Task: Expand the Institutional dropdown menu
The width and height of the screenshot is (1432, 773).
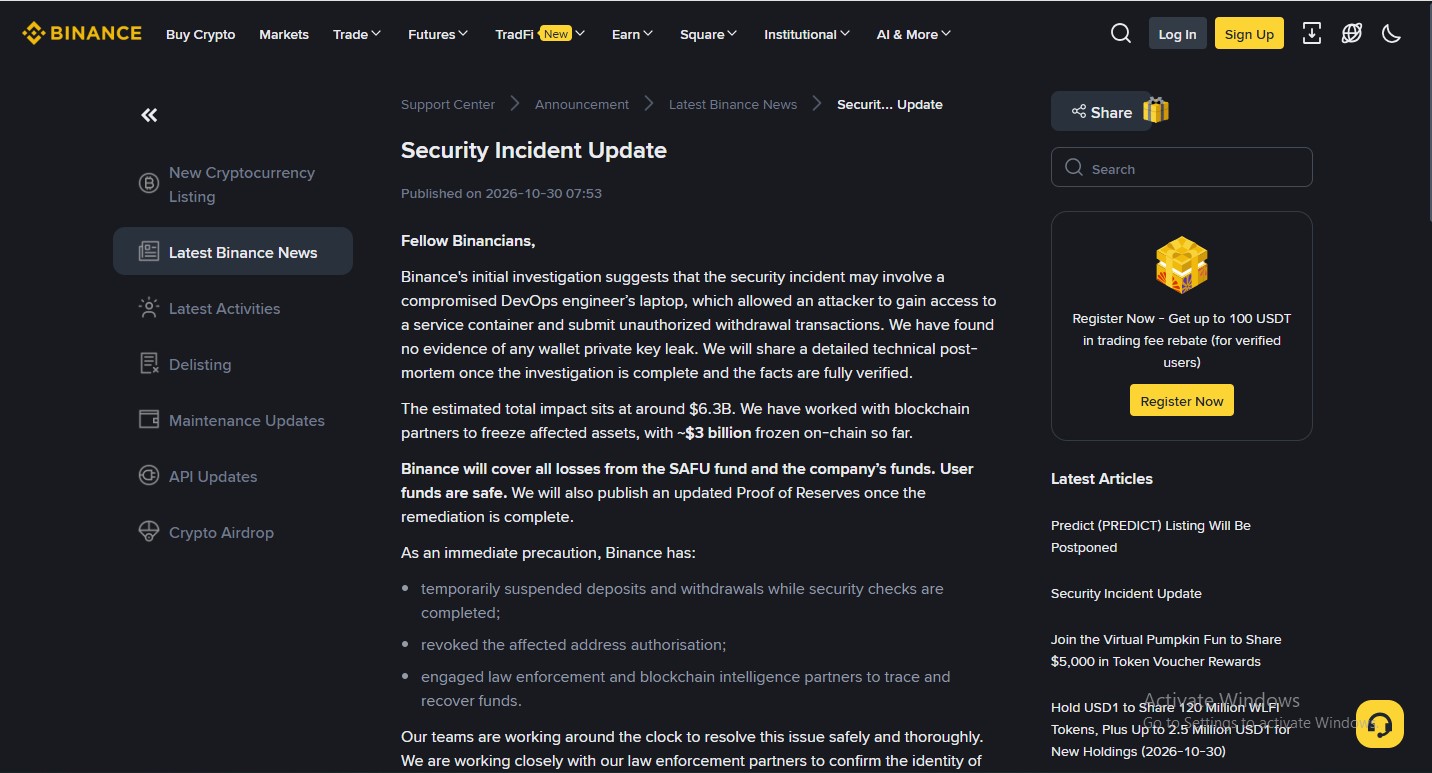Action: click(x=807, y=34)
